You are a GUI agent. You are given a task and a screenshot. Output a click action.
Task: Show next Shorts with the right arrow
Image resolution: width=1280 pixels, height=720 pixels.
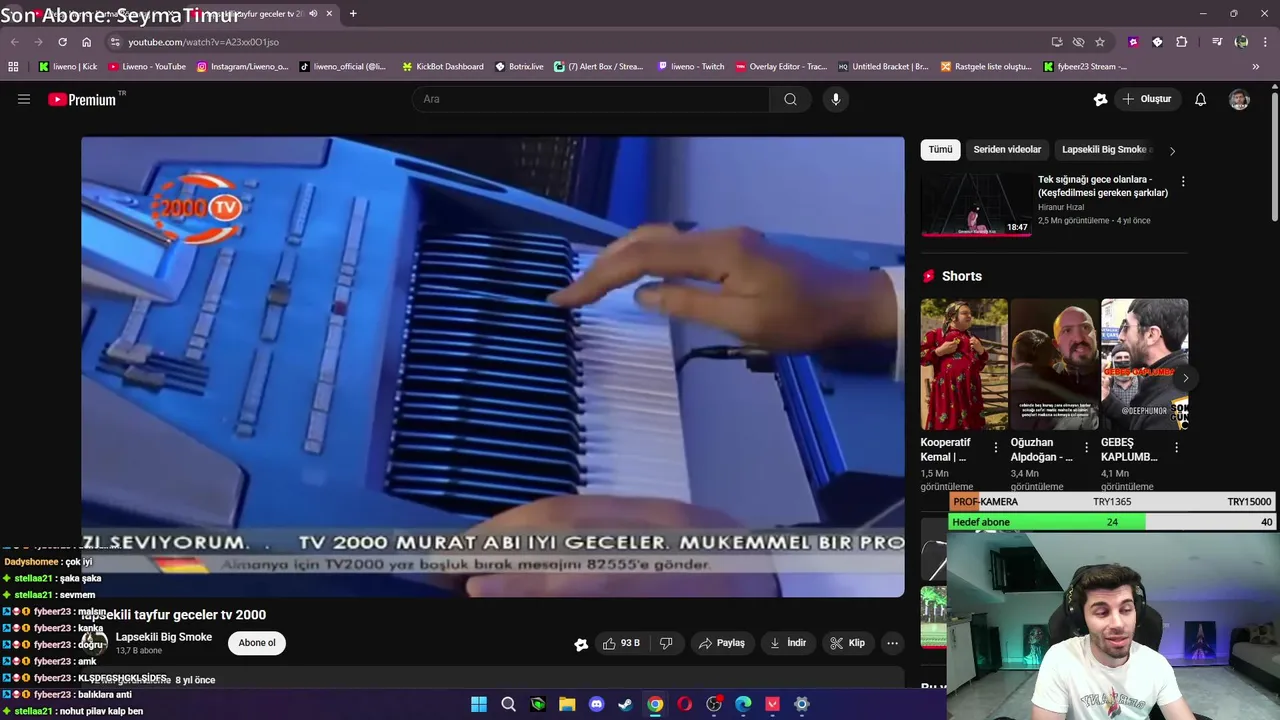click(x=1185, y=378)
